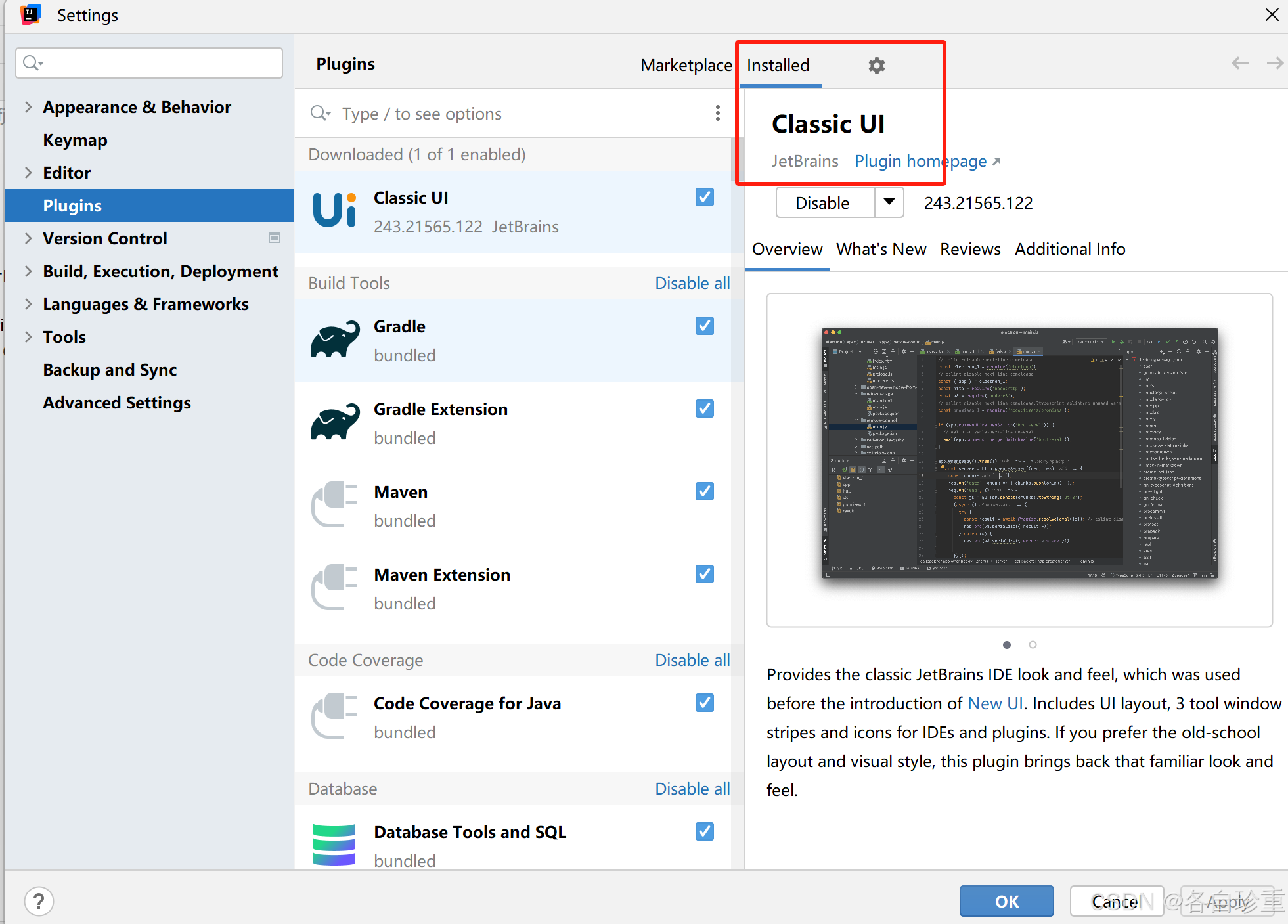Screen dimensions: 1288x924
Task: Click the Gradle elephant icon
Action: pyautogui.click(x=335, y=340)
